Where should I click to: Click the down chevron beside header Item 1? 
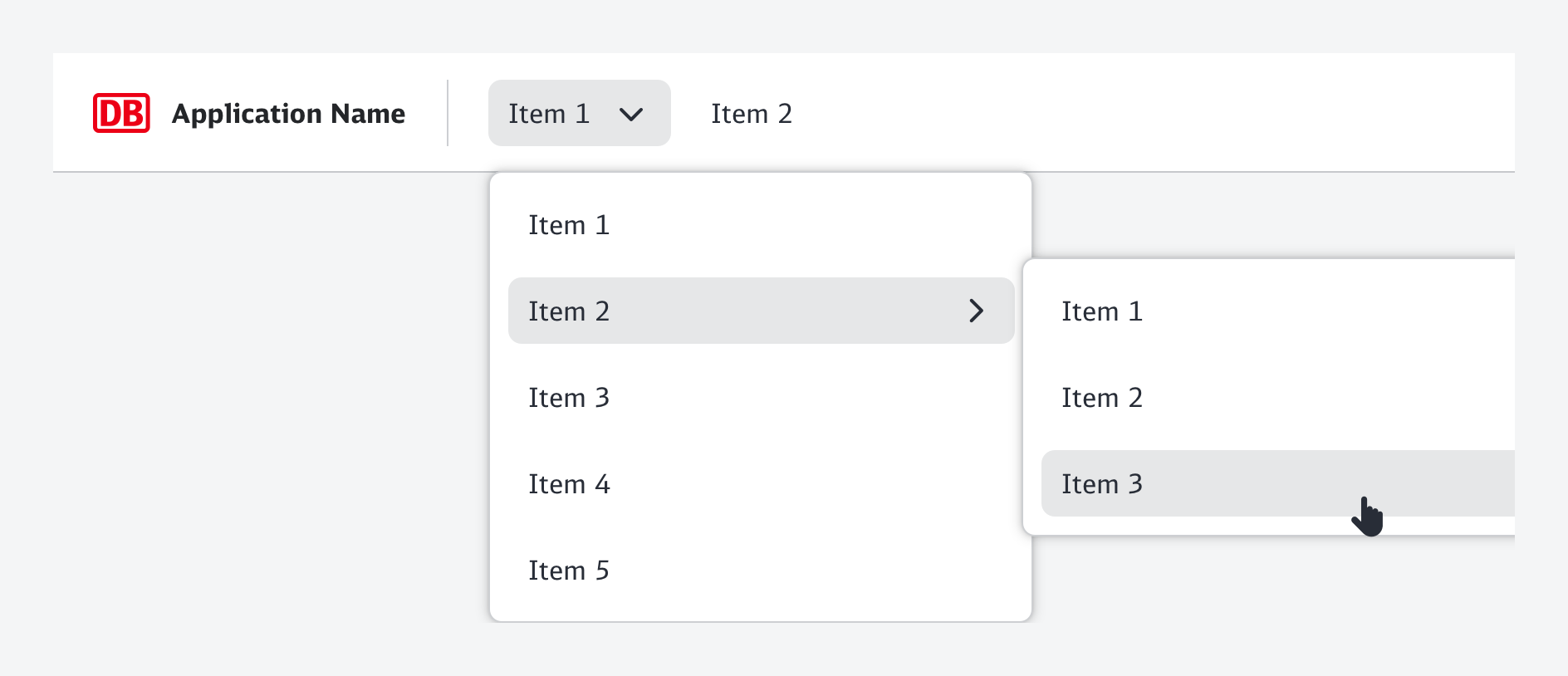pyautogui.click(x=631, y=114)
